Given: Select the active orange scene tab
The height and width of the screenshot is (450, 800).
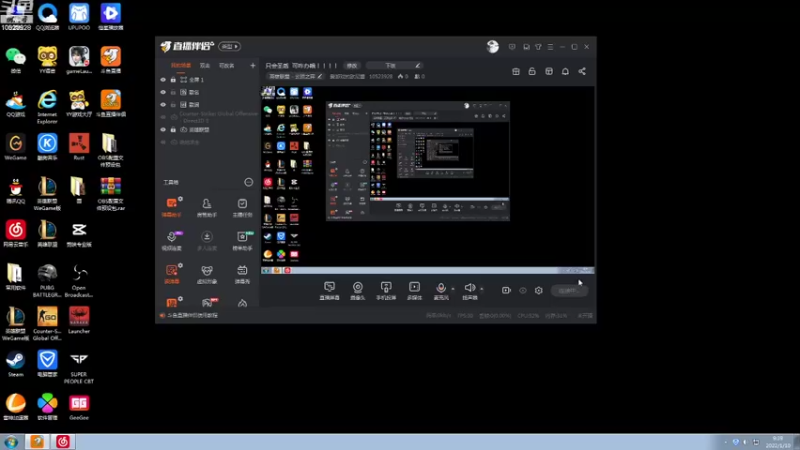Looking at the screenshot, I should 181,65.
